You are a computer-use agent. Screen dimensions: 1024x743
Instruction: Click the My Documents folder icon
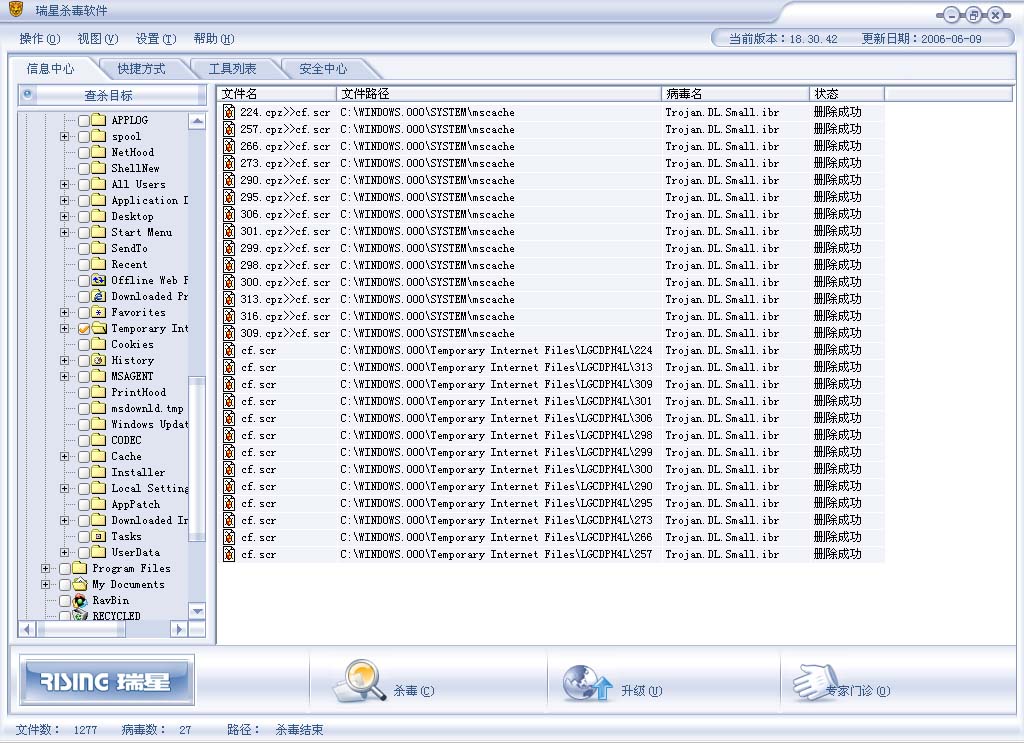(80, 584)
